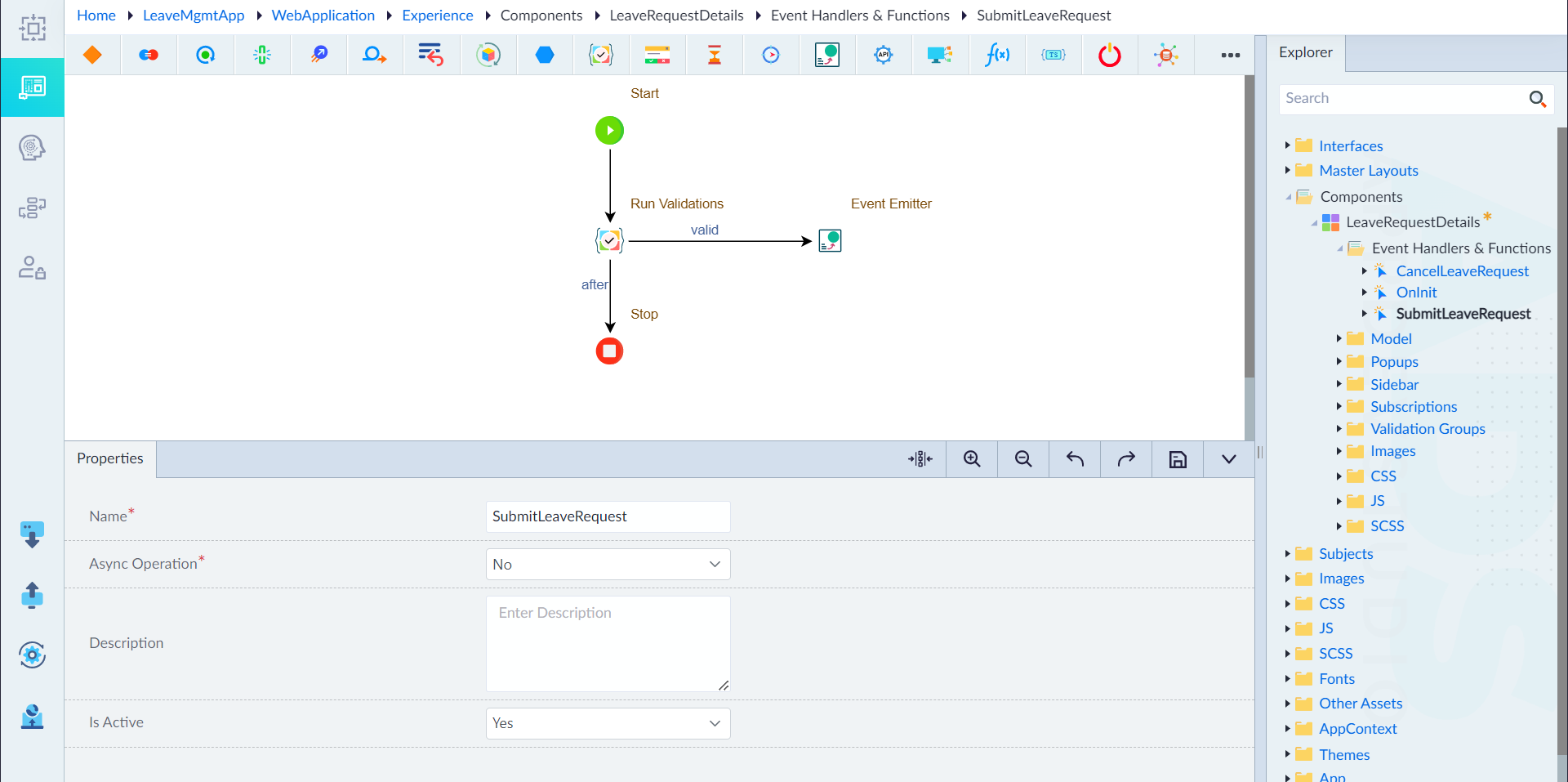This screenshot has width=1568, height=782.
Task: Navigate to Experience breadcrumb link
Action: tap(438, 16)
